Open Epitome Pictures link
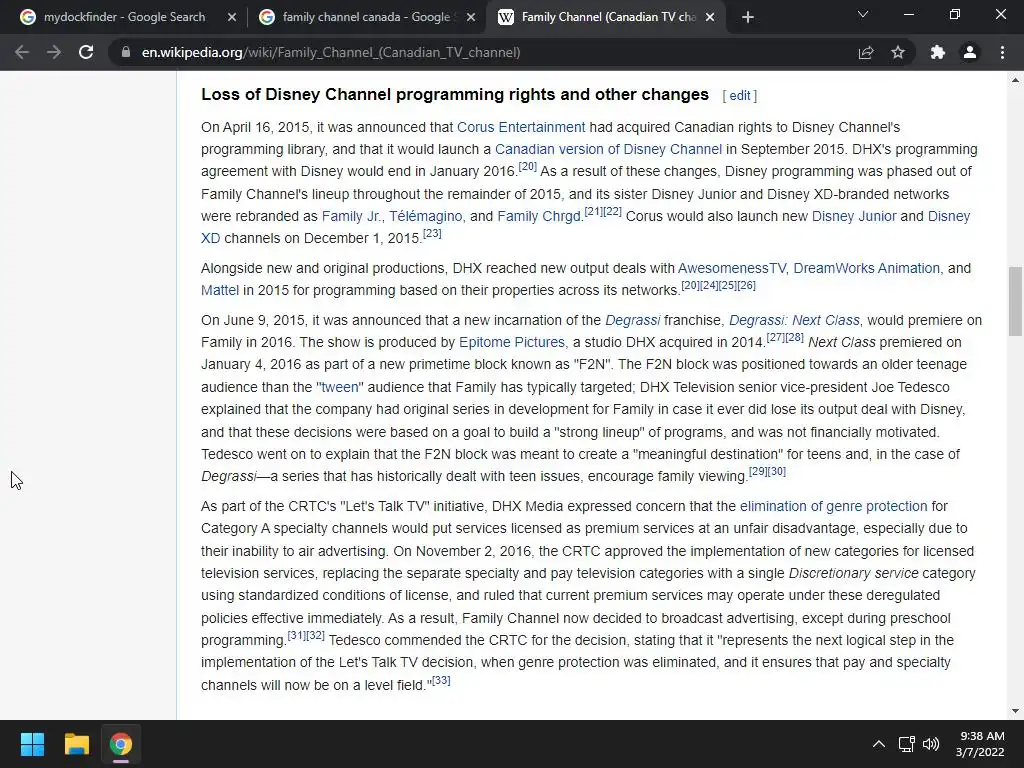The width and height of the screenshot is (1024, 768). tap(512, 343)
